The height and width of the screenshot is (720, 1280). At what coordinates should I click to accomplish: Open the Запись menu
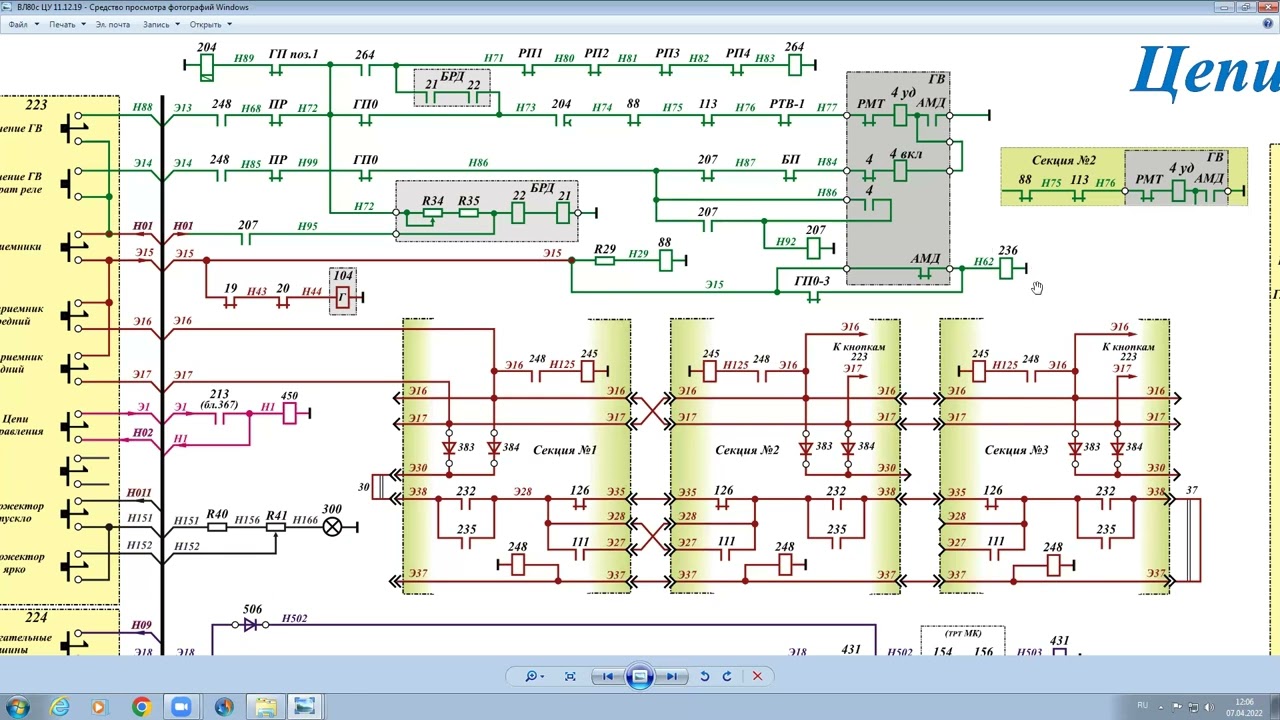tap(160, 24)
